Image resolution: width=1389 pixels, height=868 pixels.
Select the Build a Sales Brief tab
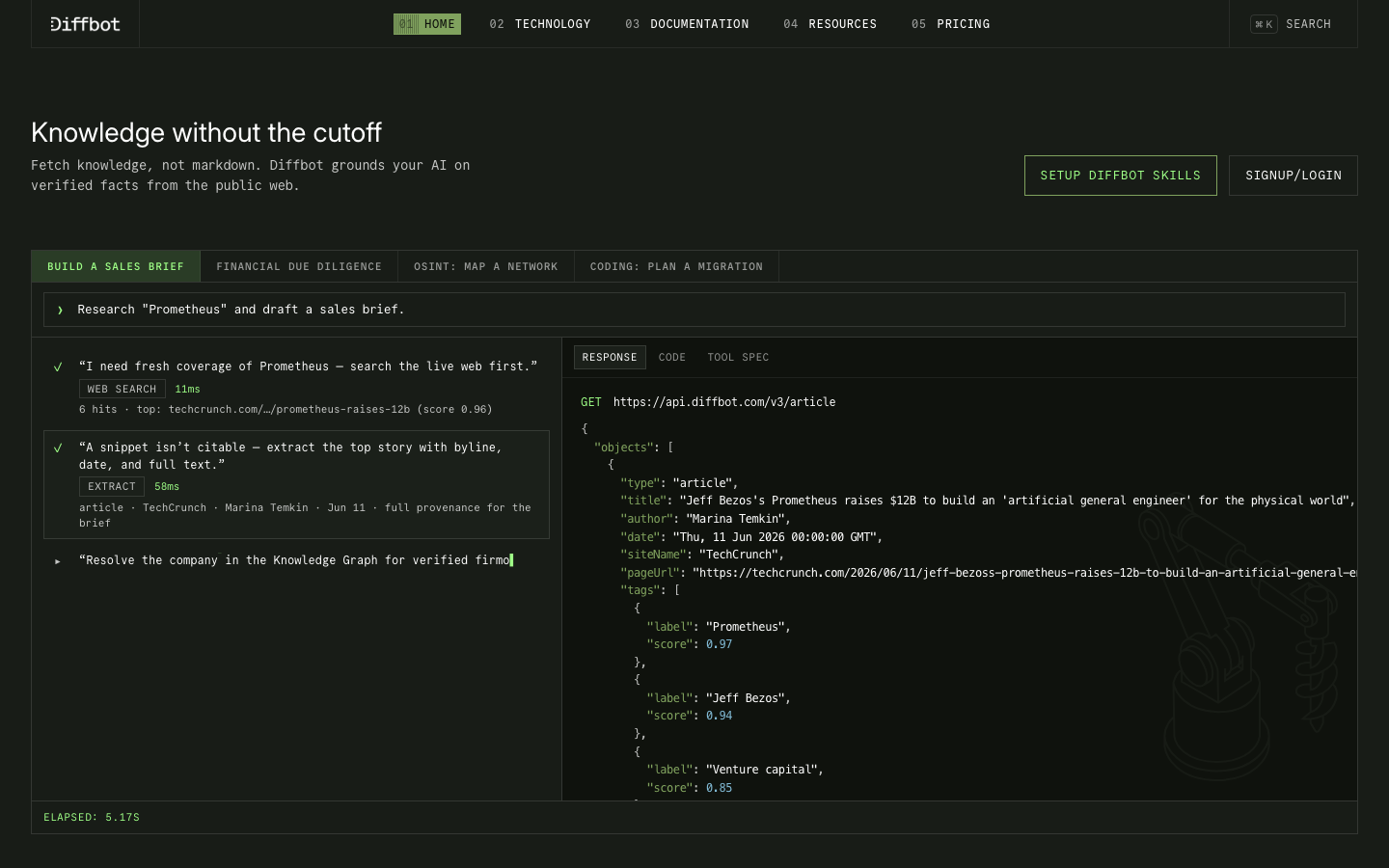[116, 266]
